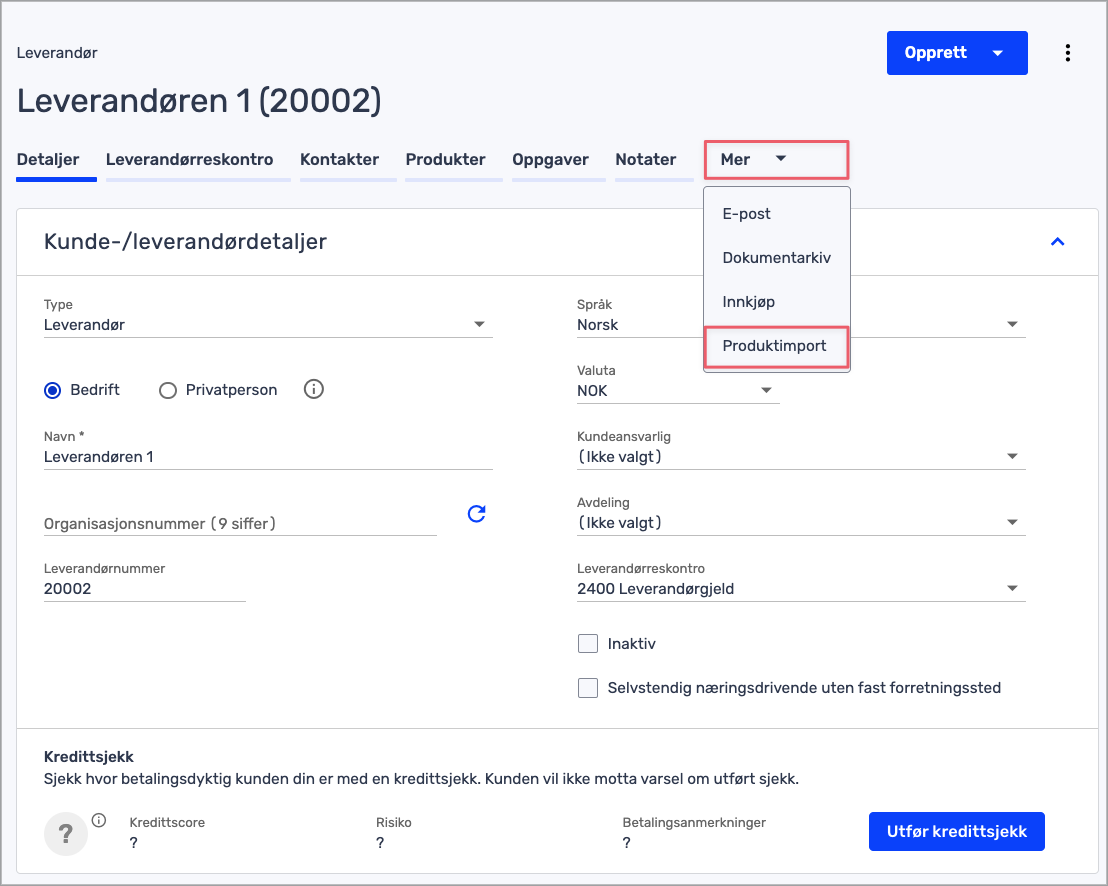Click the info icon beside credit question mark
The width and height of the screenshot is (1108, 886).
pos(99,821)
